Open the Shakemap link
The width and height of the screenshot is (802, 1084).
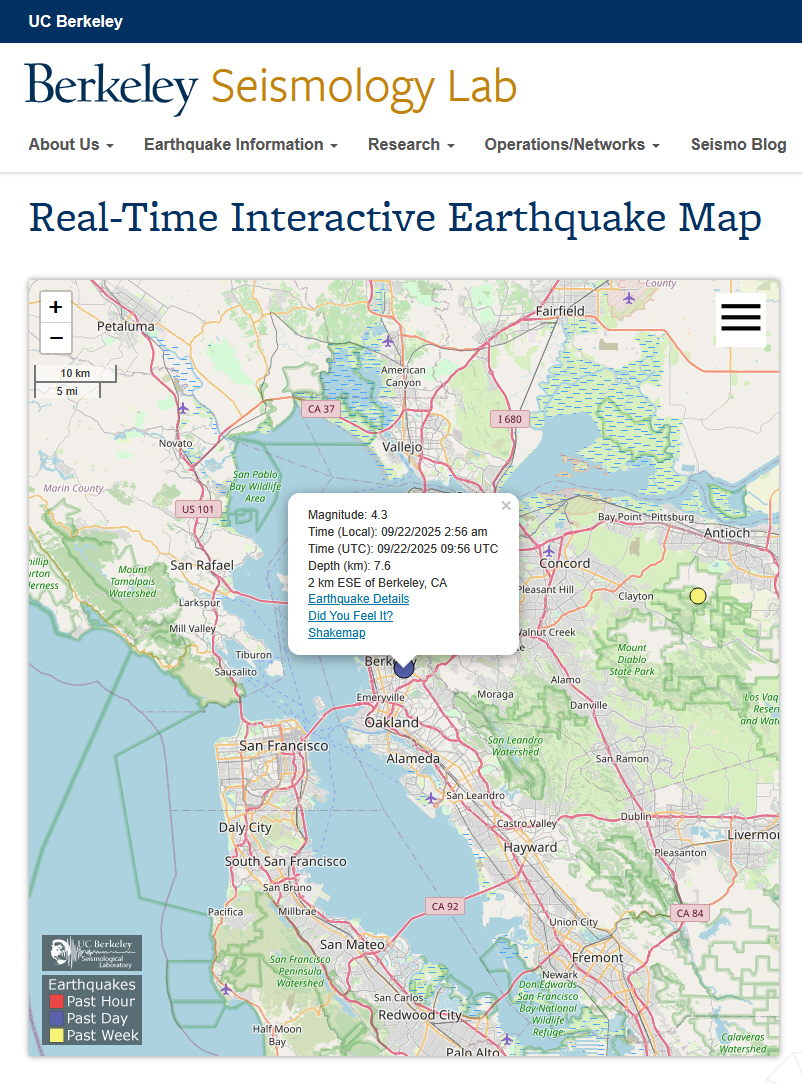337,633
